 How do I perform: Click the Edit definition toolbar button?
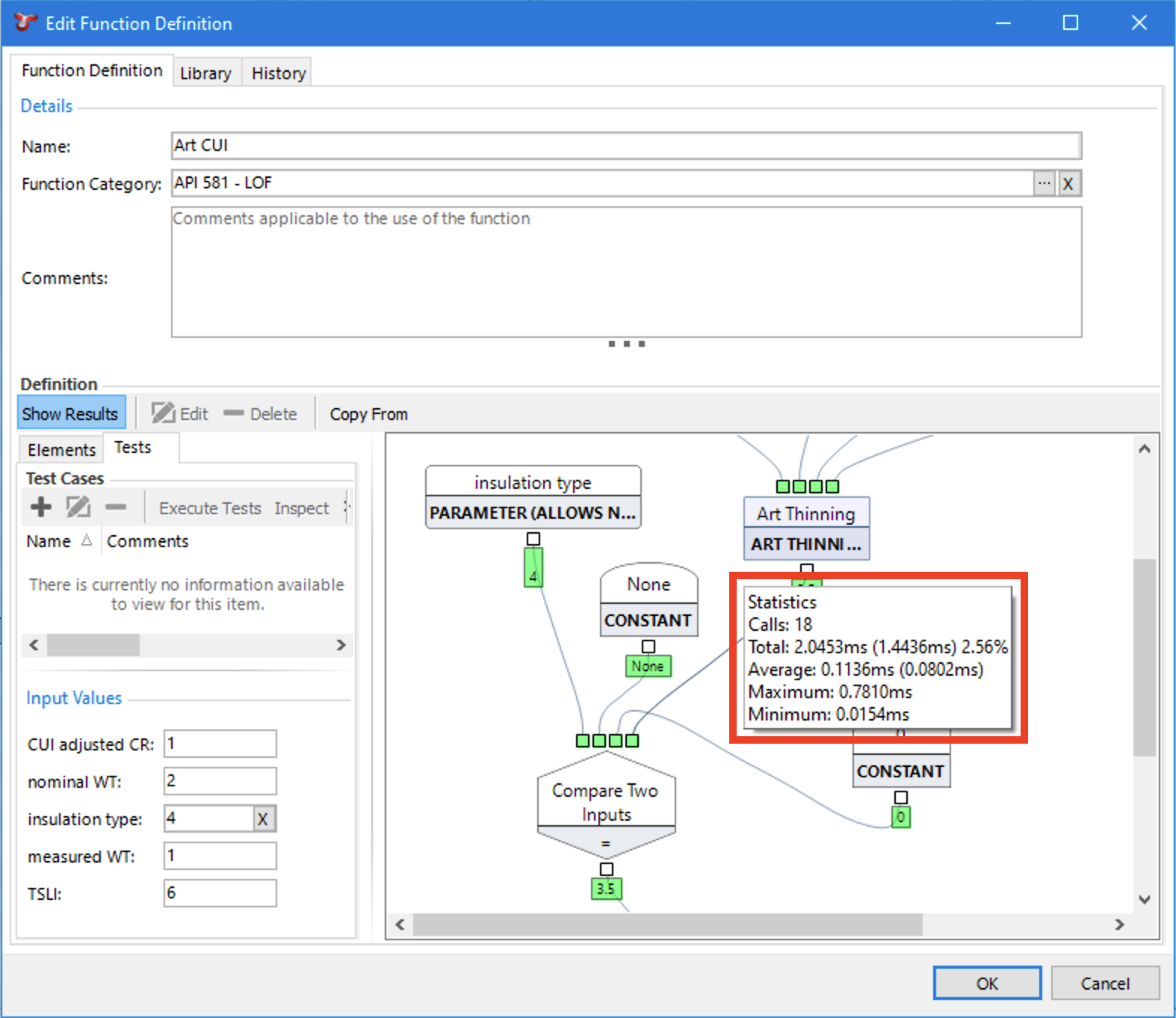180,414
